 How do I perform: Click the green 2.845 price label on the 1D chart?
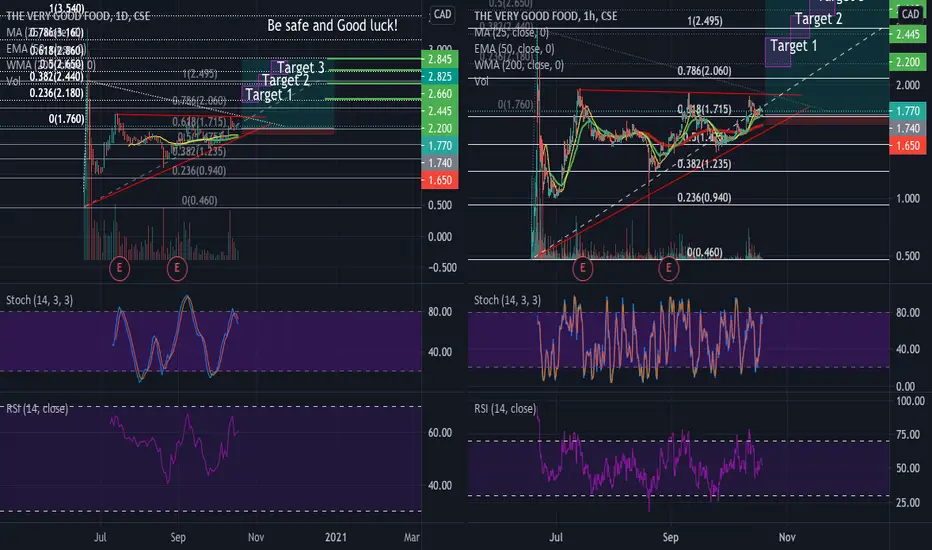440,59
